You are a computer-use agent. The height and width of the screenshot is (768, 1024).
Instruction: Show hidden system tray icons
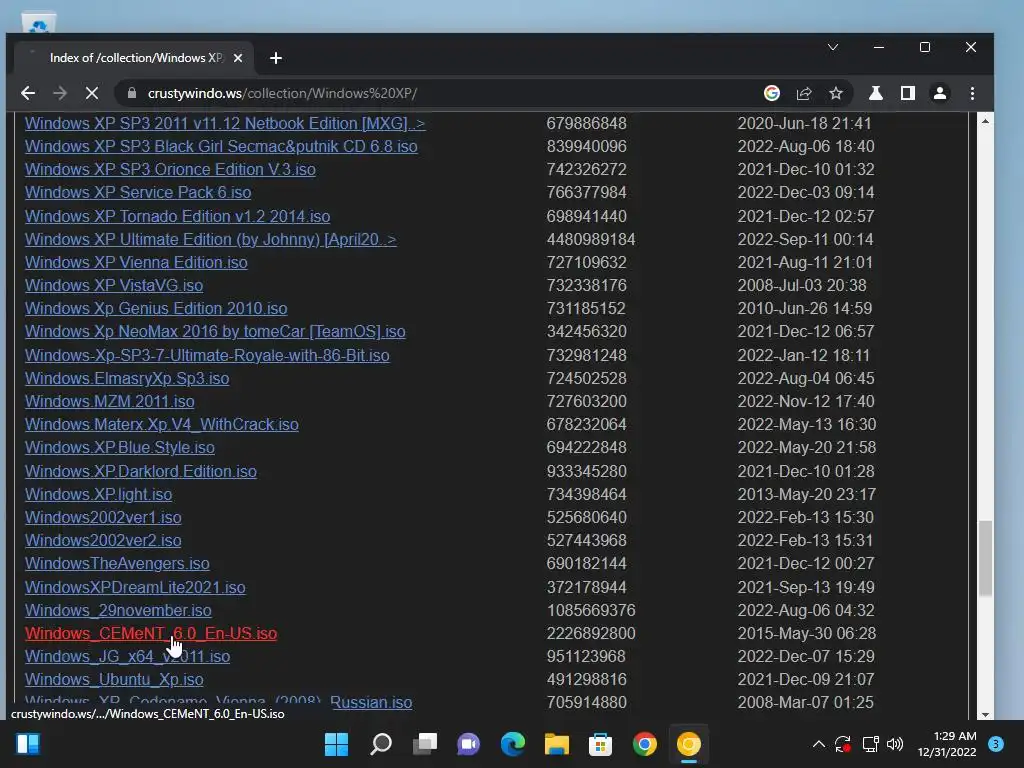point(818,744)
